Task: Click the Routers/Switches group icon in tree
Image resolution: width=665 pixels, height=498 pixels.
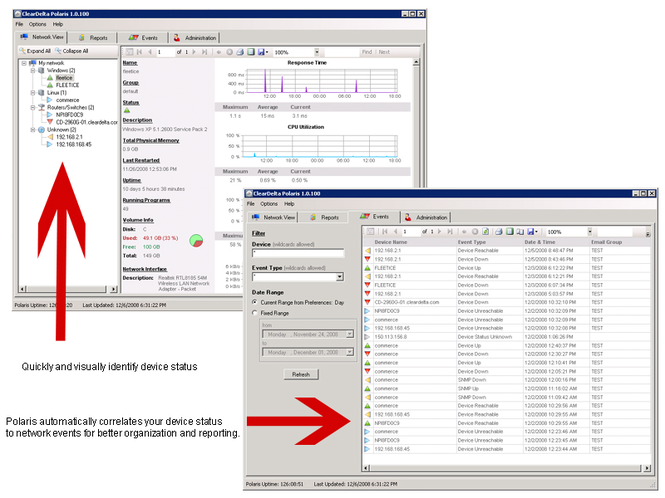Action: pyautogui.click(x=41, y=108)
